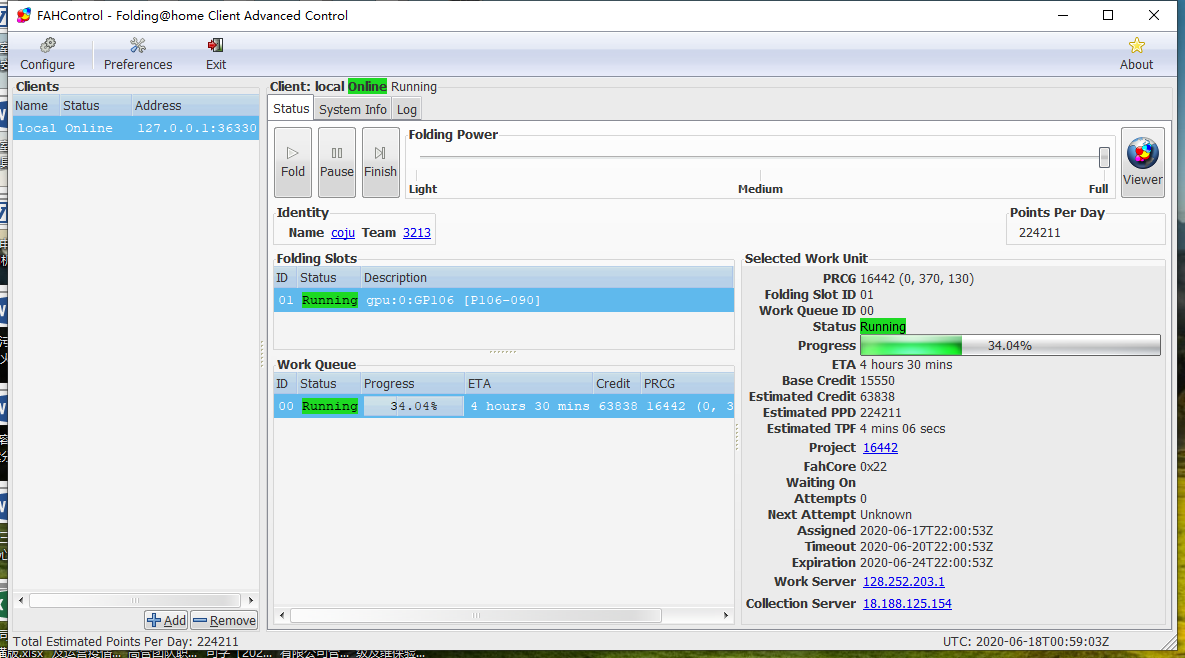Sort clients by Name column header
The width and height of the screenshot is (1185, 658).
click(36, 106)
